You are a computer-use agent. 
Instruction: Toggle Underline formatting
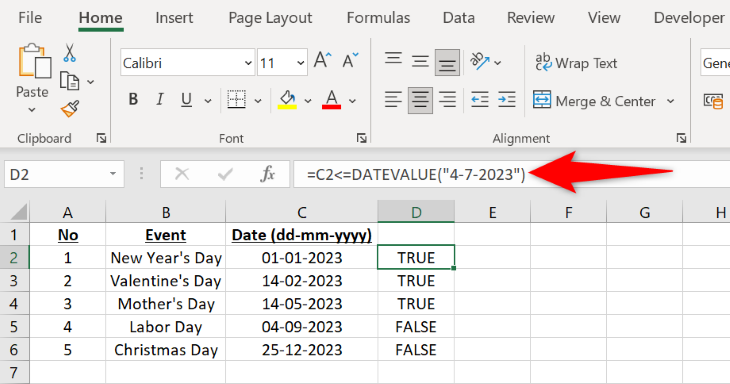pyautogui.click(x=186, y=99)
